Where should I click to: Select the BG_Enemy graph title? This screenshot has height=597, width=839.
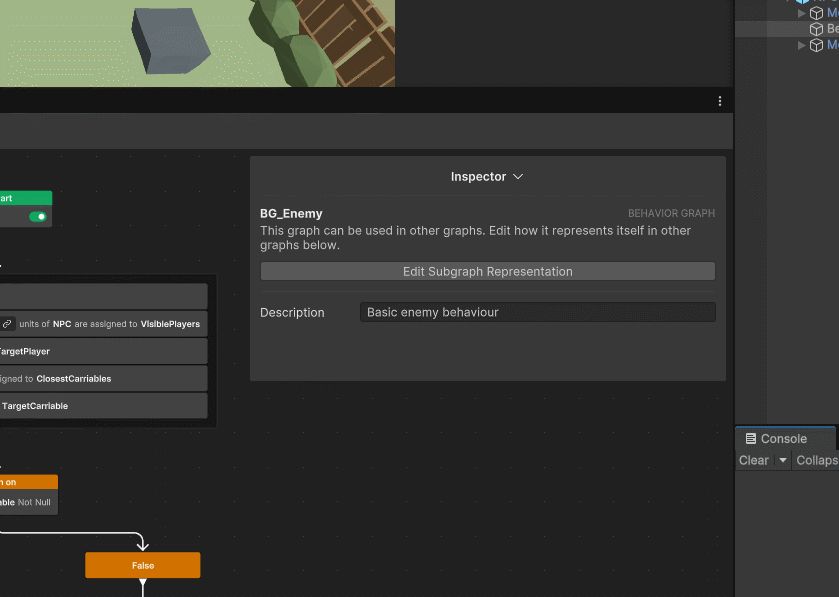pos(291,213)
